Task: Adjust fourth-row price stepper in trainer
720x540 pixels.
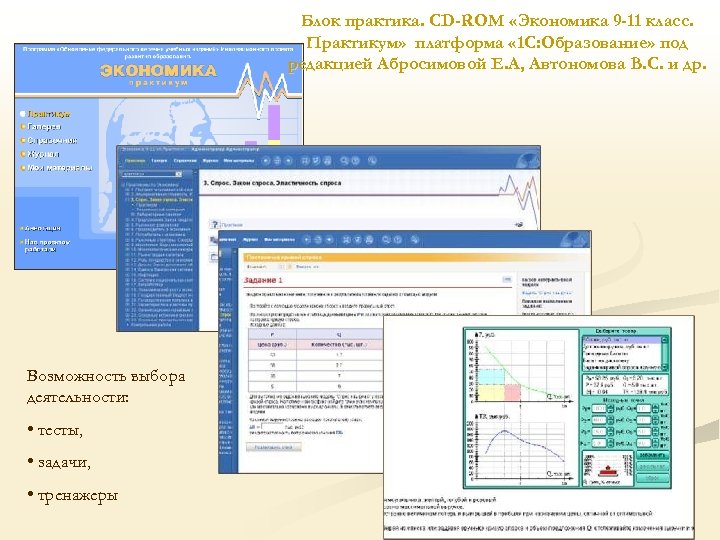Action: pyautogui.click(x=611, y=443)
